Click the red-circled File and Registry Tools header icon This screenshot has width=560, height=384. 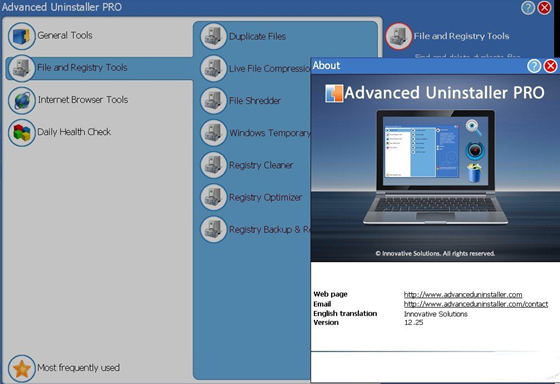(x=399, y=36)
